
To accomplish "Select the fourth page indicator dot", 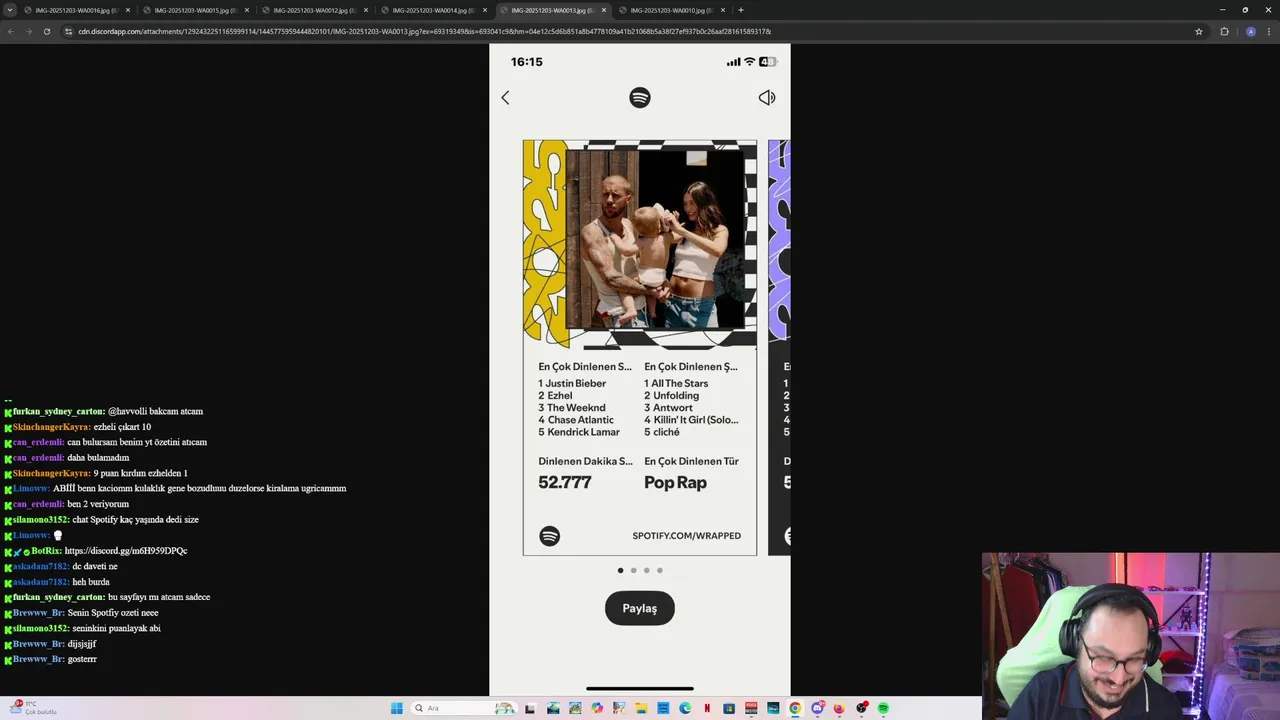I will pyautogui.click(x=659, y=570).
